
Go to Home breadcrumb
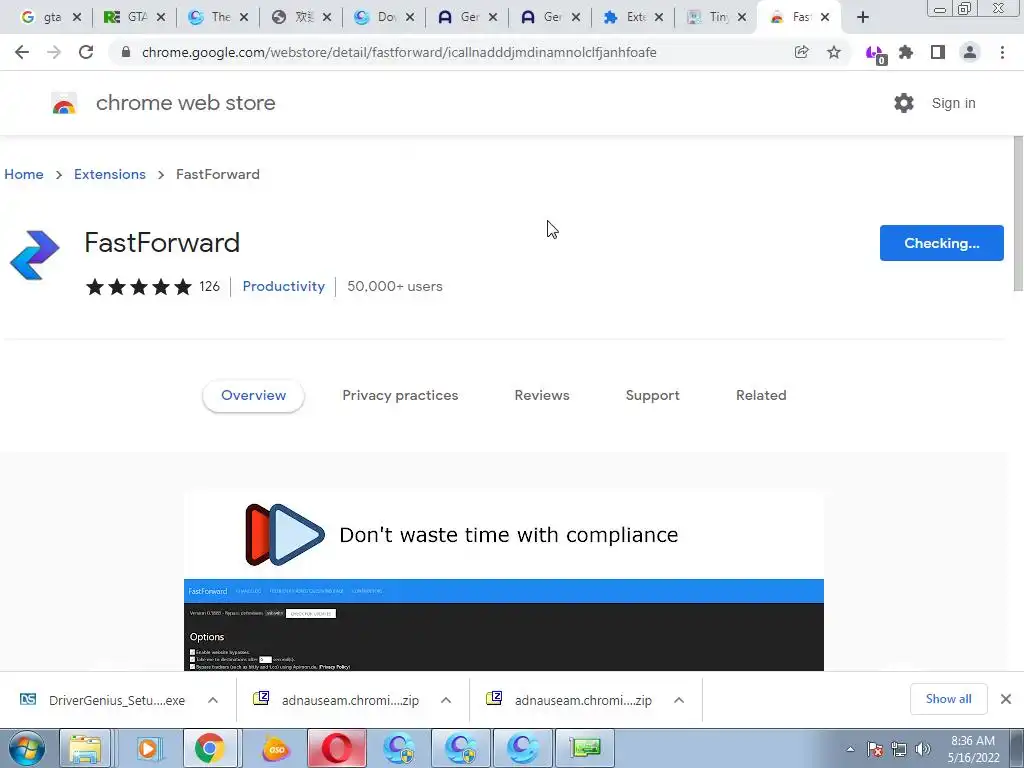pyautogui.click(x=24, y=174)
